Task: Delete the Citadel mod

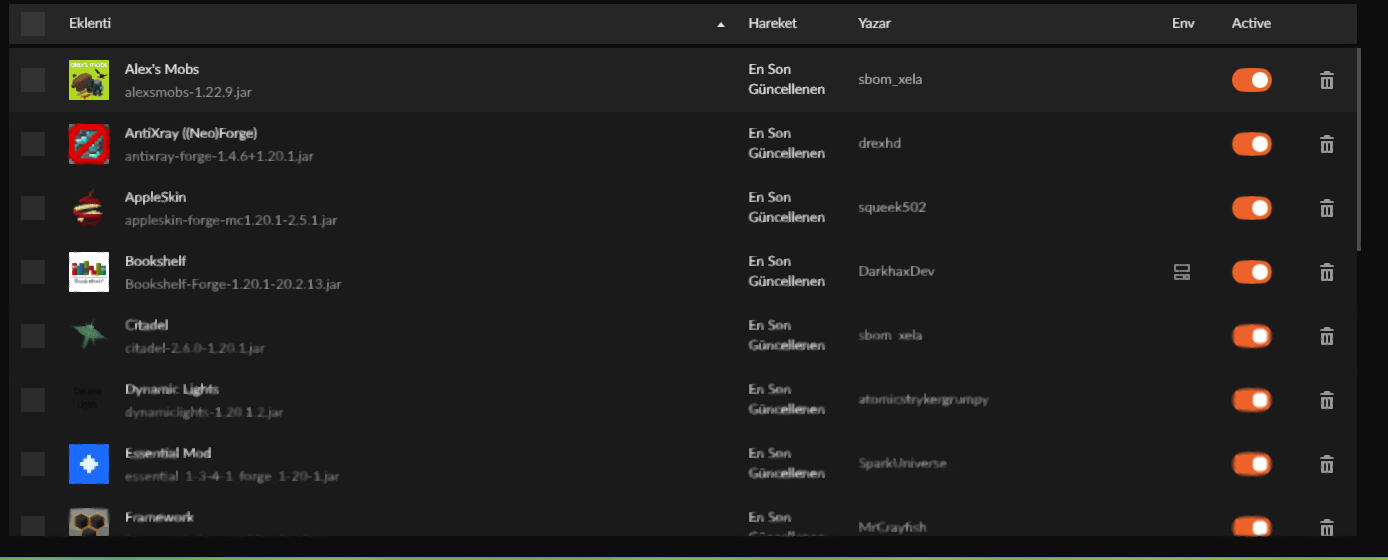Action: tap(1327, 336)
